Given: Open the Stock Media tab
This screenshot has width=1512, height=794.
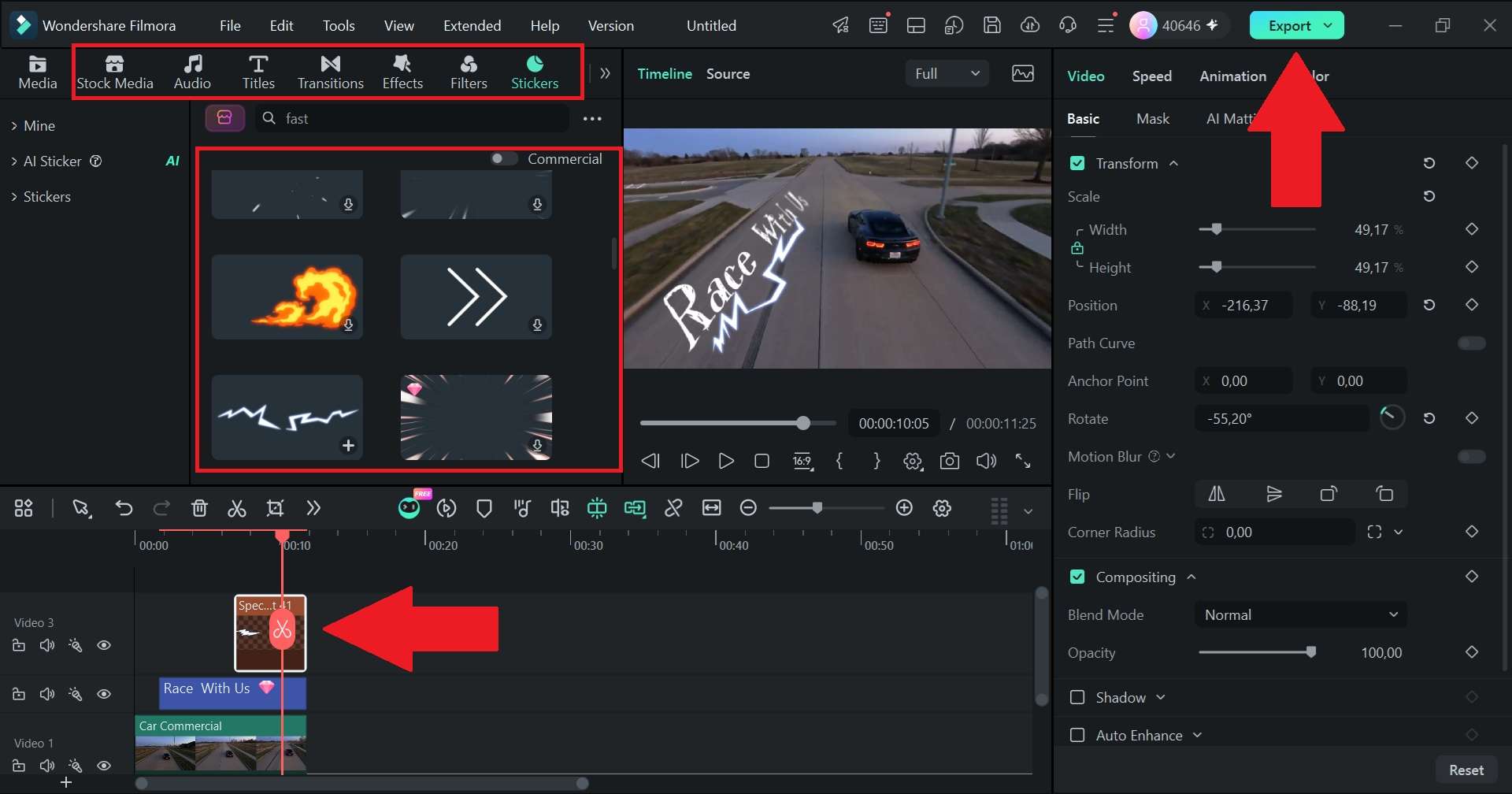Looking at the screenshot, I should coord(115,72).
